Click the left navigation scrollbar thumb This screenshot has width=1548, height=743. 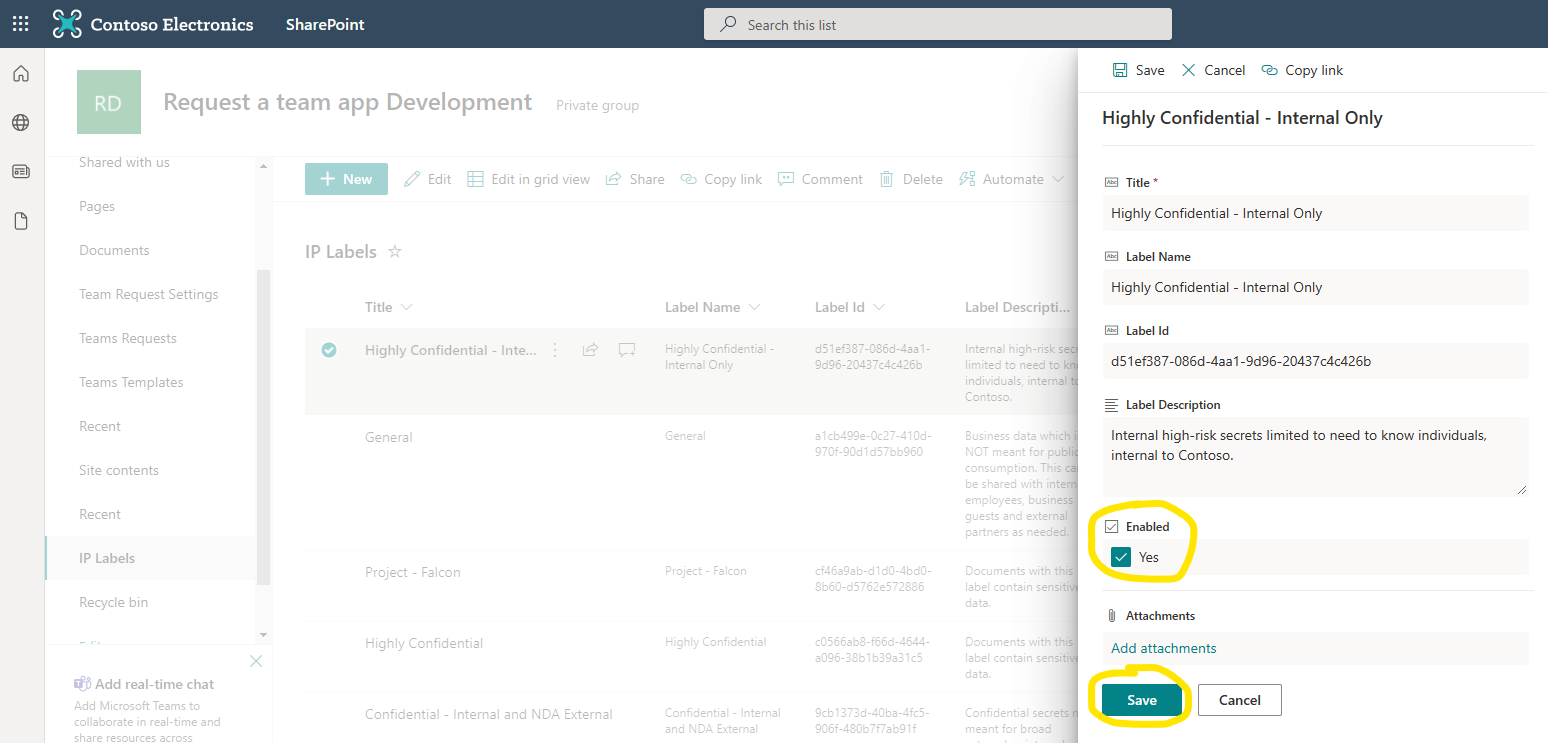point(264,427)
